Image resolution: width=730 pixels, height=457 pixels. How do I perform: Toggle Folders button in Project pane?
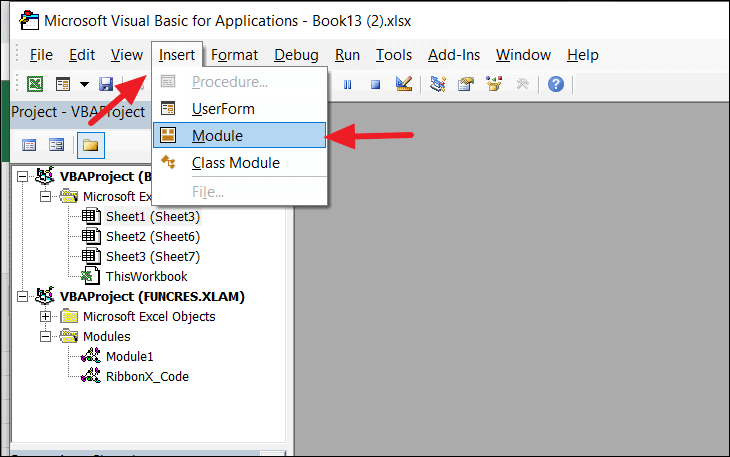pyautogui.click(x=90, y=145)
